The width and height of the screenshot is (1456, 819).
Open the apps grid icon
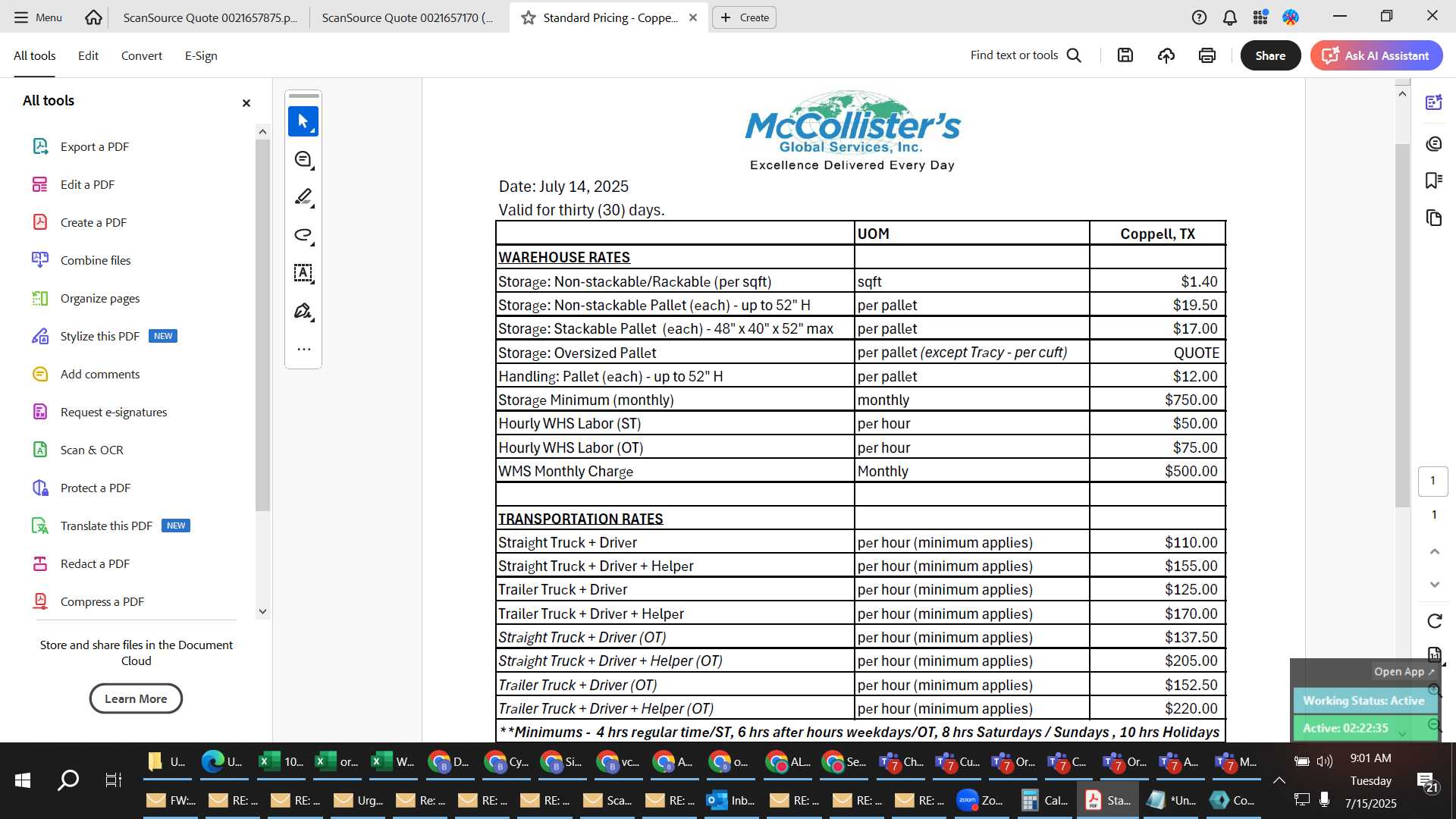[1260, 17]
